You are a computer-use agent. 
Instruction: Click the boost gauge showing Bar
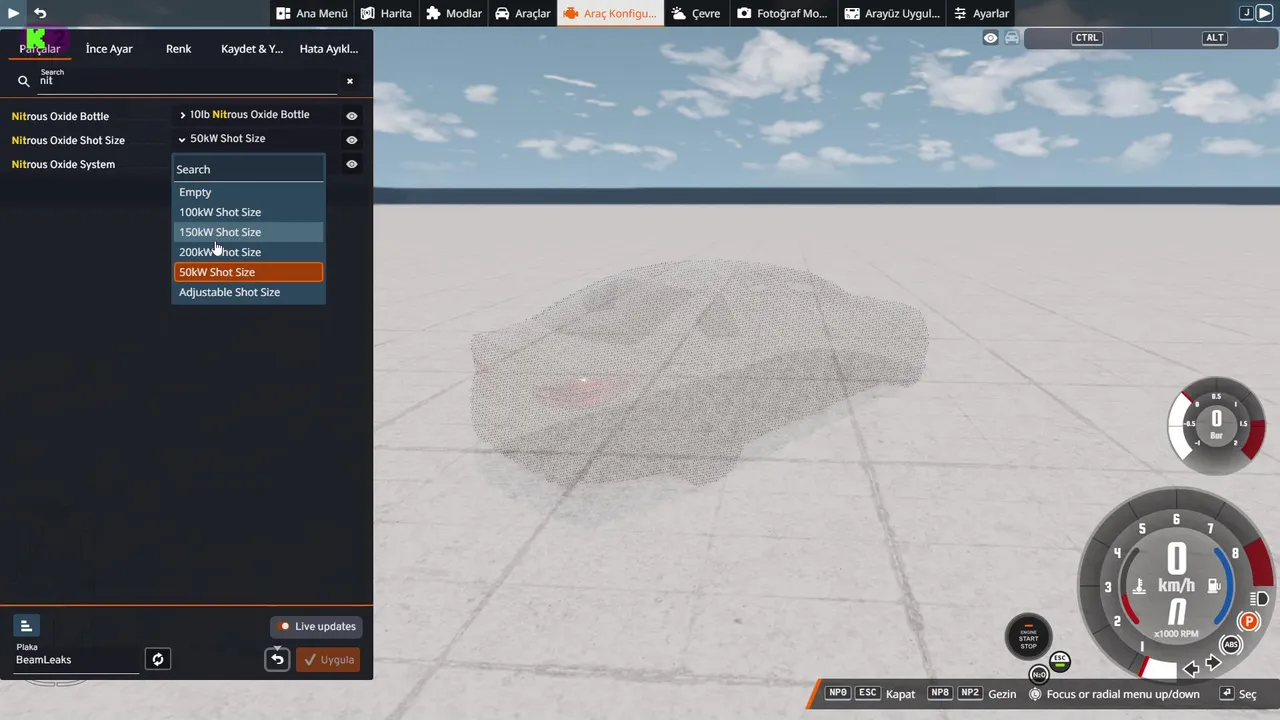click(1216, 424)
